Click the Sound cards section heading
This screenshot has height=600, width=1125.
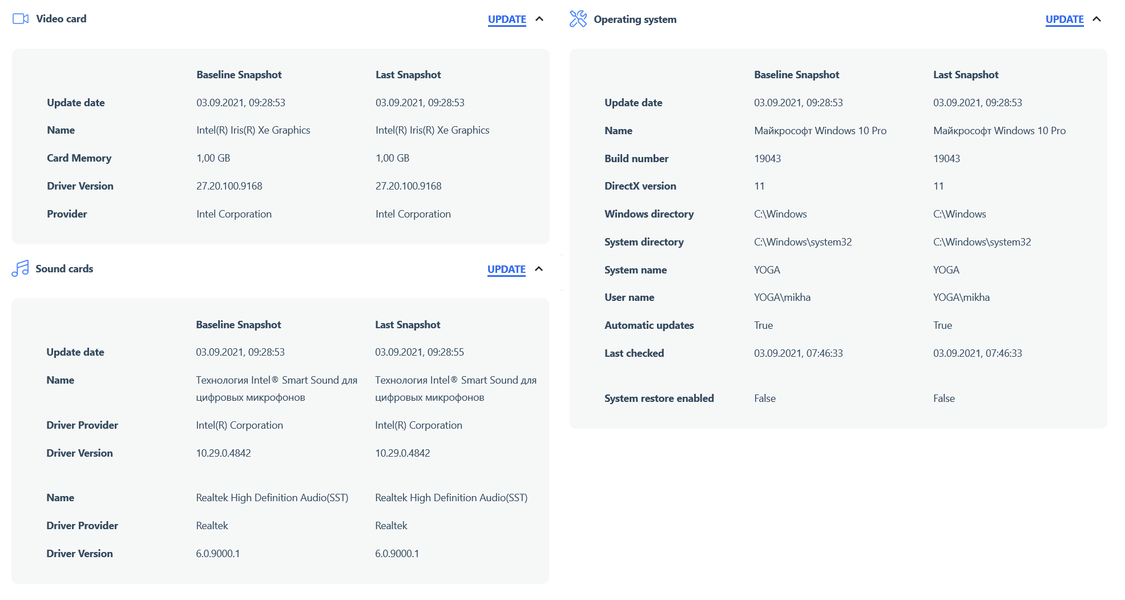coord(64,269)
